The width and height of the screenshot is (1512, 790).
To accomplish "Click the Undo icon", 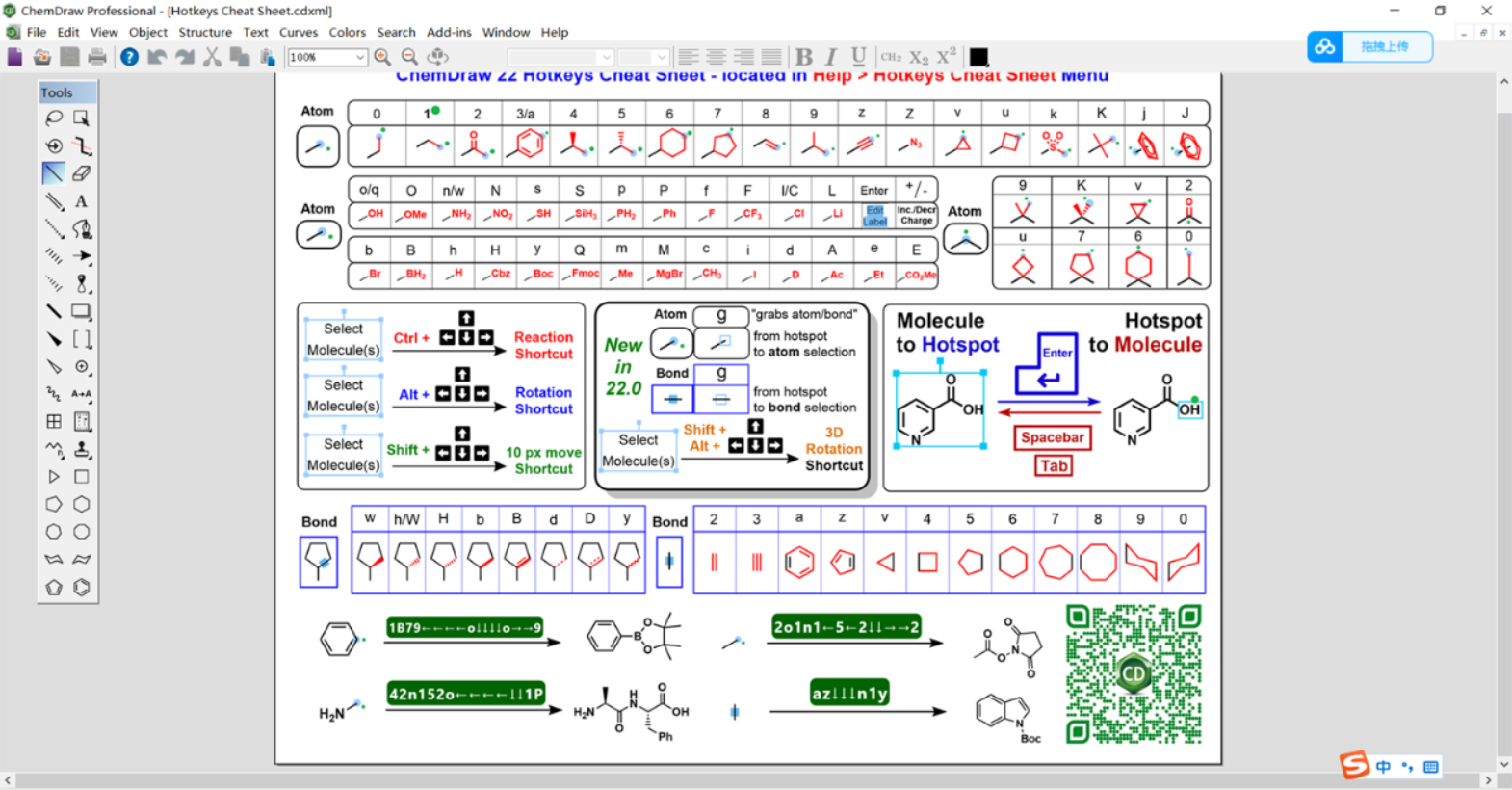I will 156,57.
